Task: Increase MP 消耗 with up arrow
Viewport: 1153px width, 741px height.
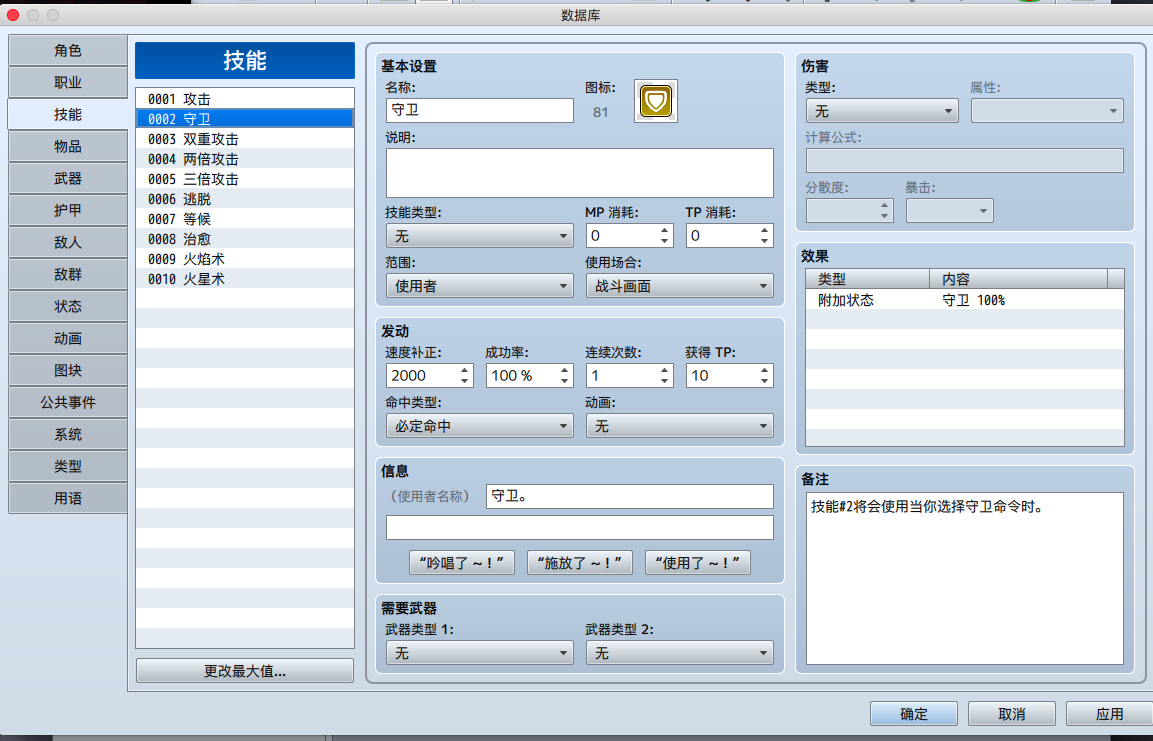Action: pos(665,230)
